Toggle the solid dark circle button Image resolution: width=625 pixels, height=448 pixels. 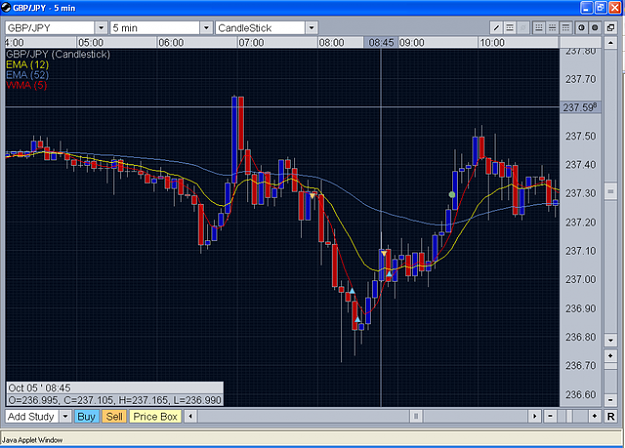tap(595, 28)
